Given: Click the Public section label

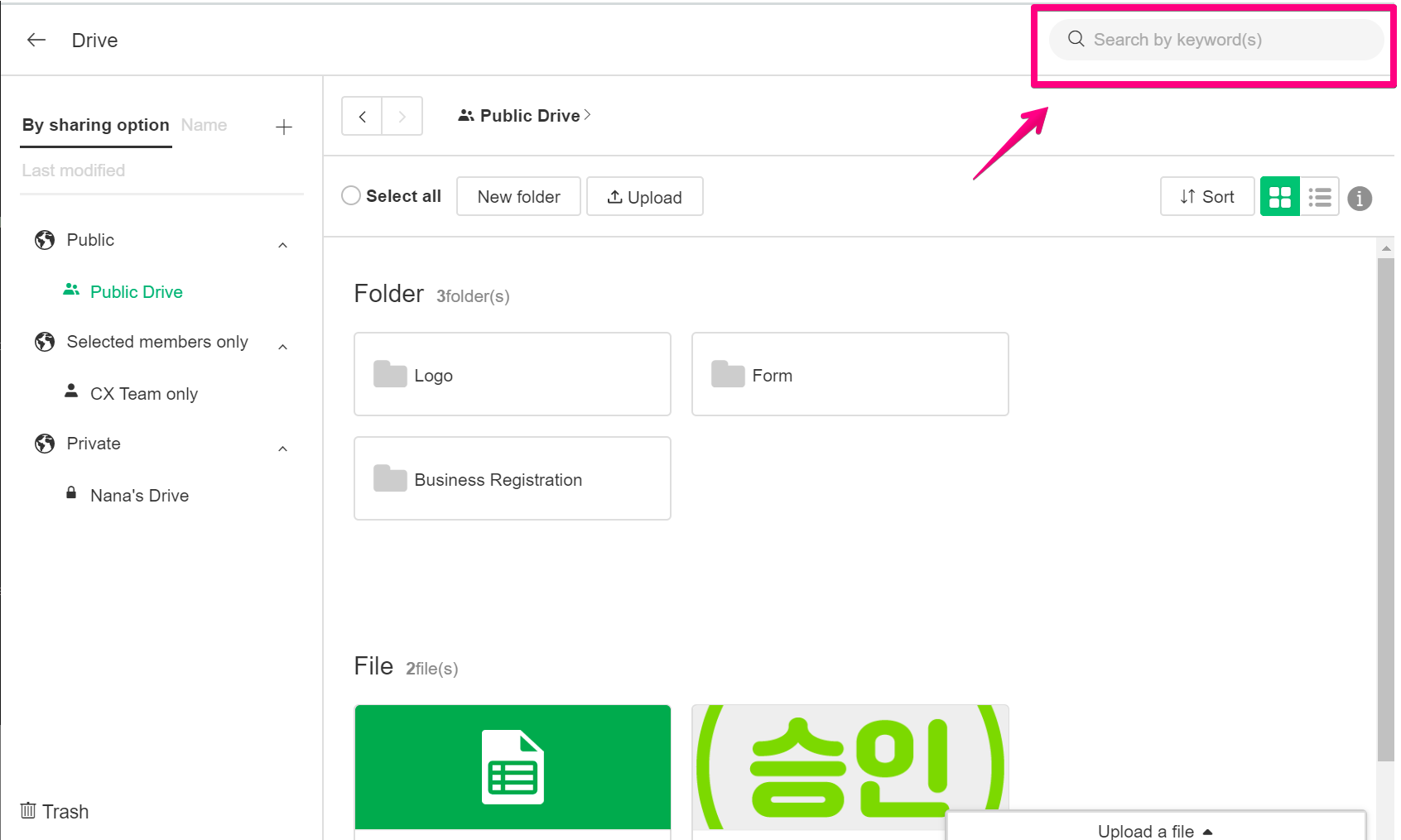Looking at the screenshot, I should 90,240.
